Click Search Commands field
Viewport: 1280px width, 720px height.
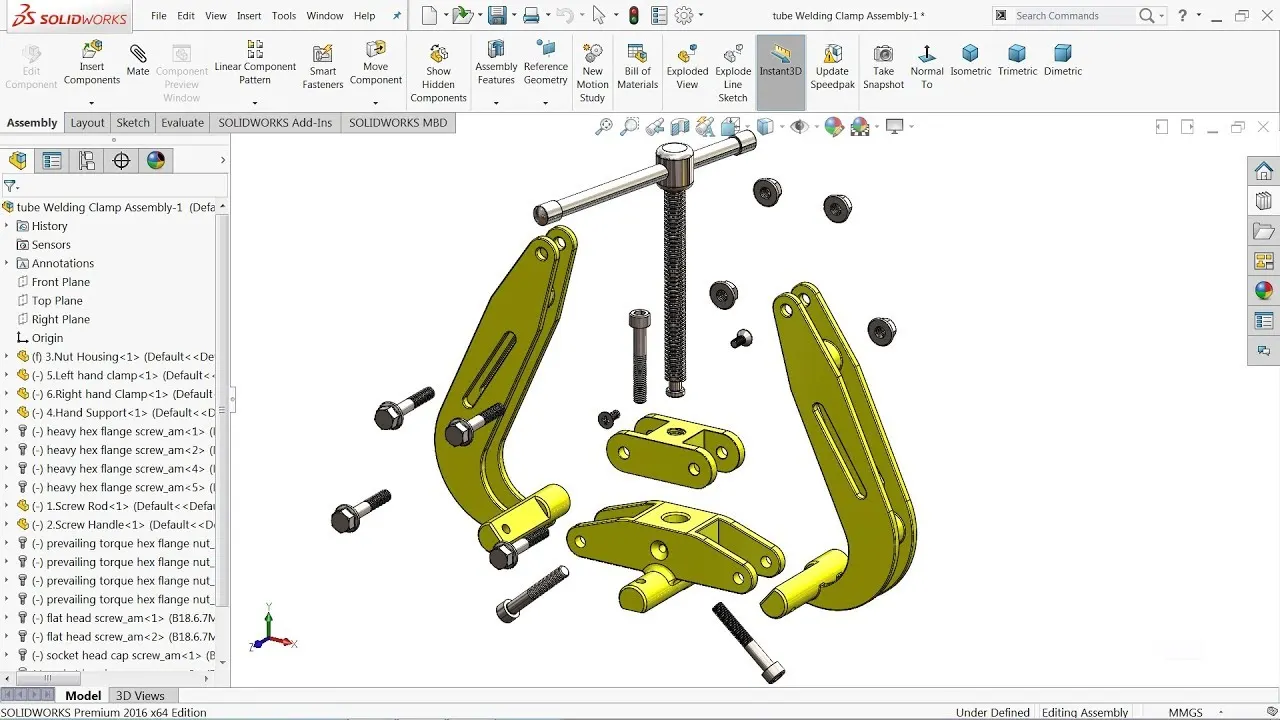point(1072,16)
